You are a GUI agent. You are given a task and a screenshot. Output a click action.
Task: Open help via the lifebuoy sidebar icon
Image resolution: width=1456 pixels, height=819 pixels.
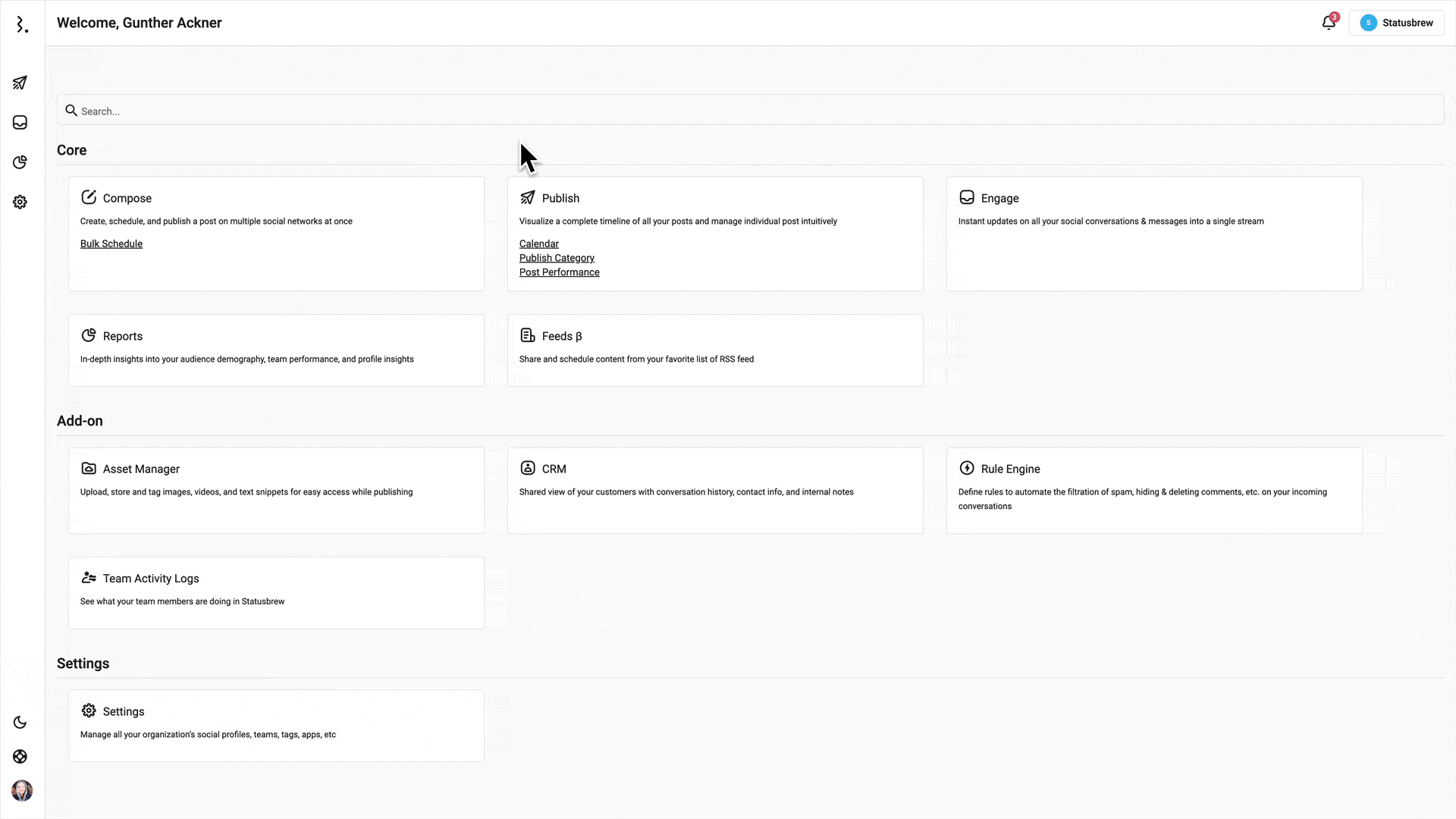point(20,756)
